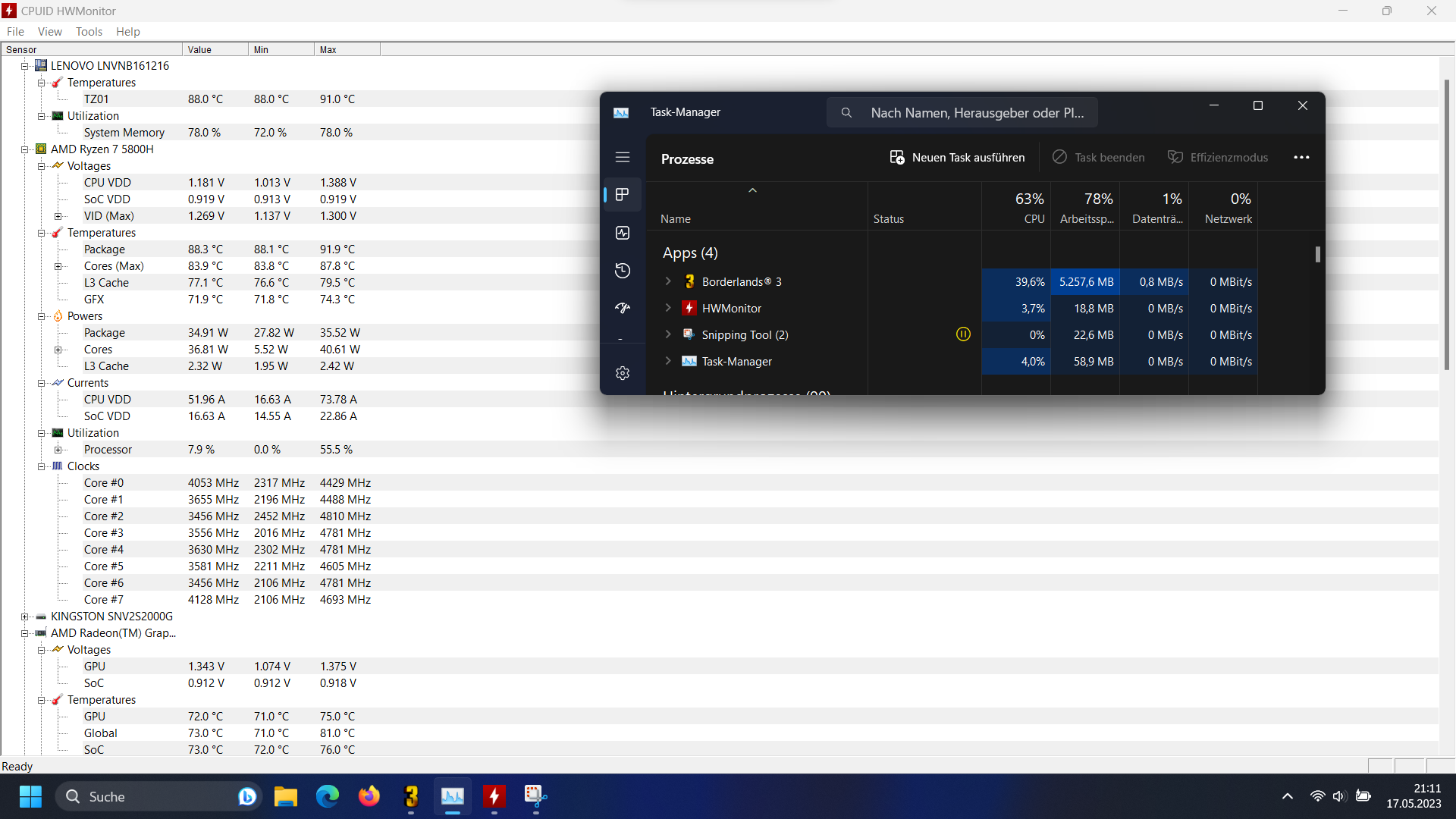Expand Borderlands 3 process group

click(x=668, y=281)
